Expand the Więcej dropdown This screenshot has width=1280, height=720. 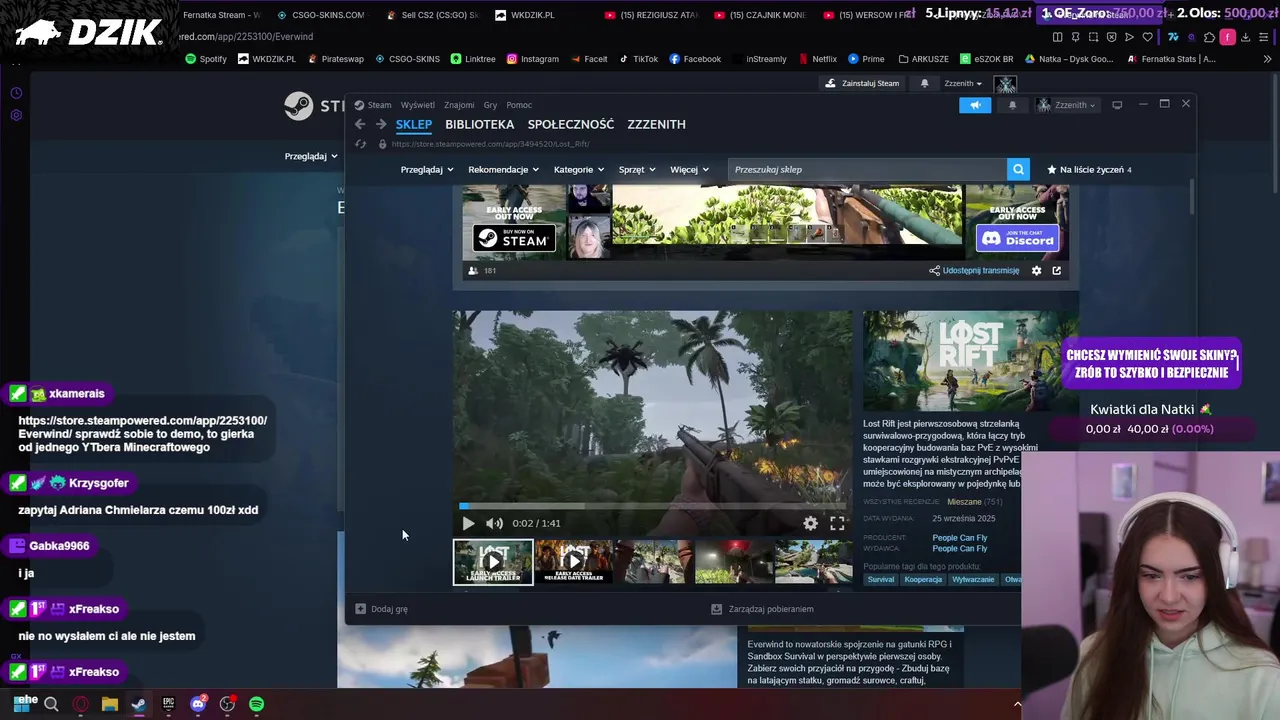pos(689,169)
